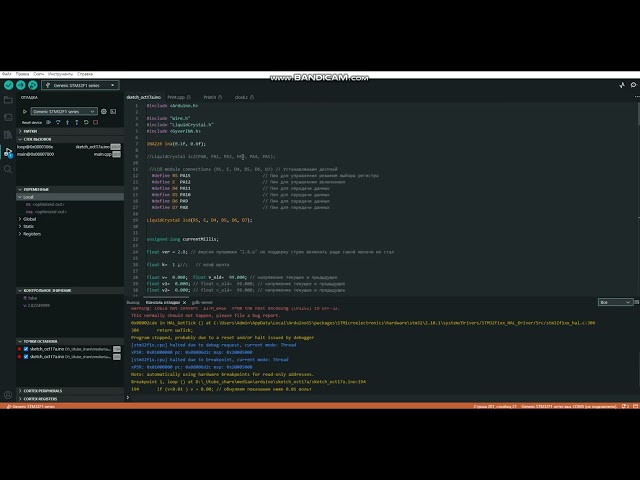This screenshot has height=480, width=640.
Task: Collapse the Local variables node
Action: click(70, 197)
